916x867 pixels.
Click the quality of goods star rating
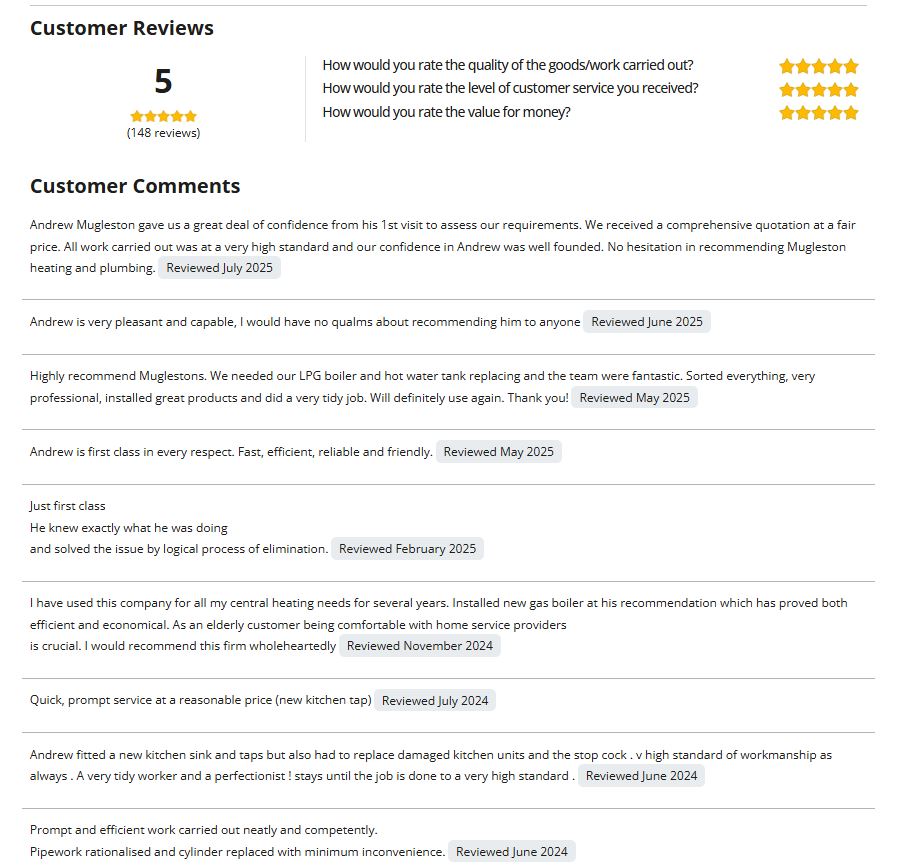(x=818, y=66)
